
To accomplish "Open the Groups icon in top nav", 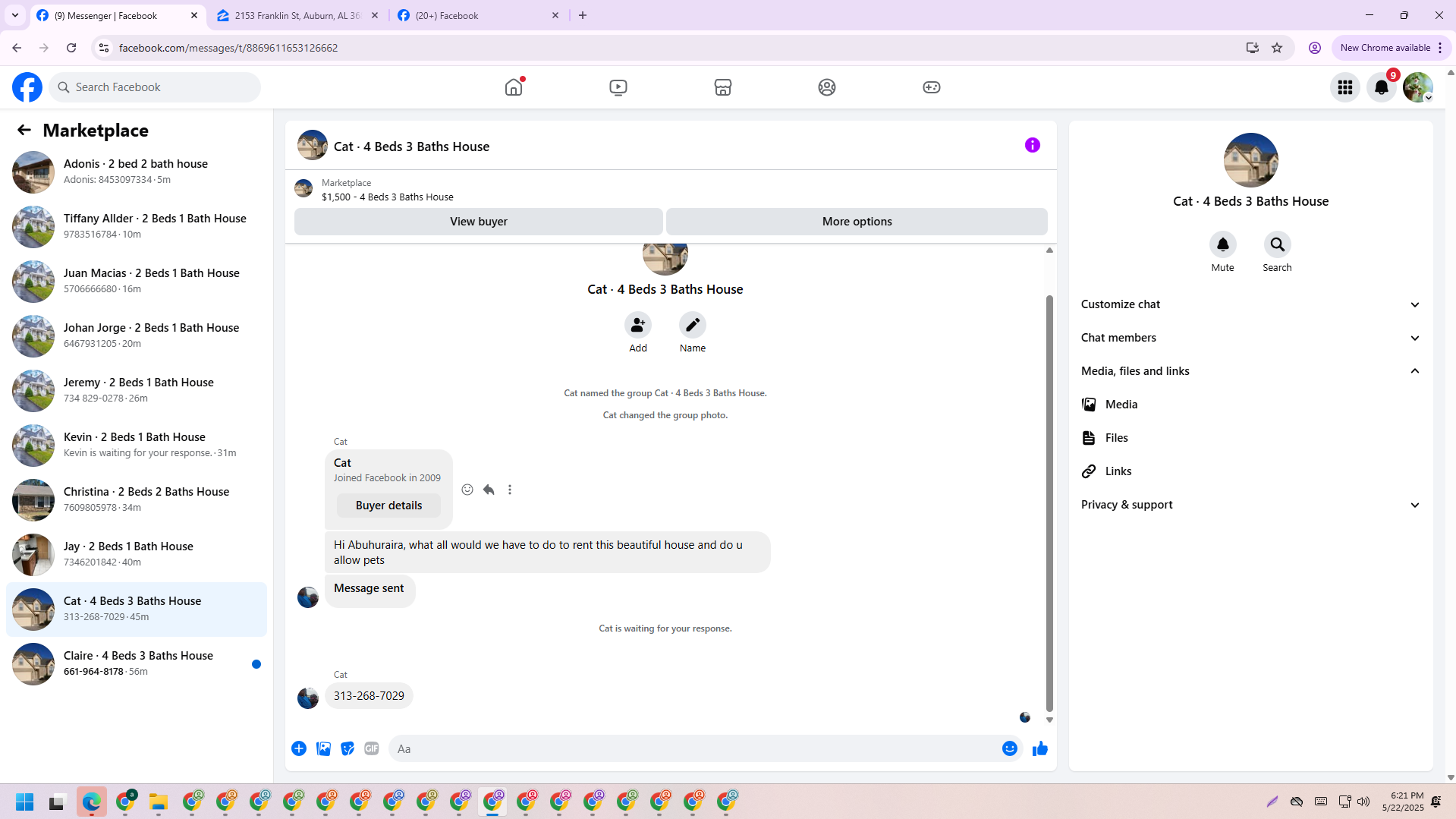I will coord(827,87).
